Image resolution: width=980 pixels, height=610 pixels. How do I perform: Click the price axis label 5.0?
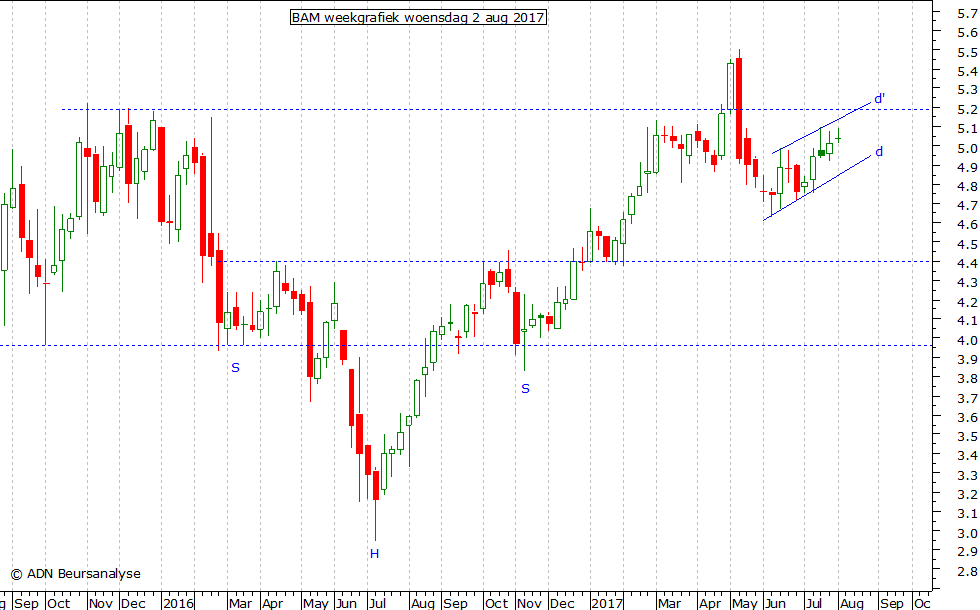tap(968, 148)
